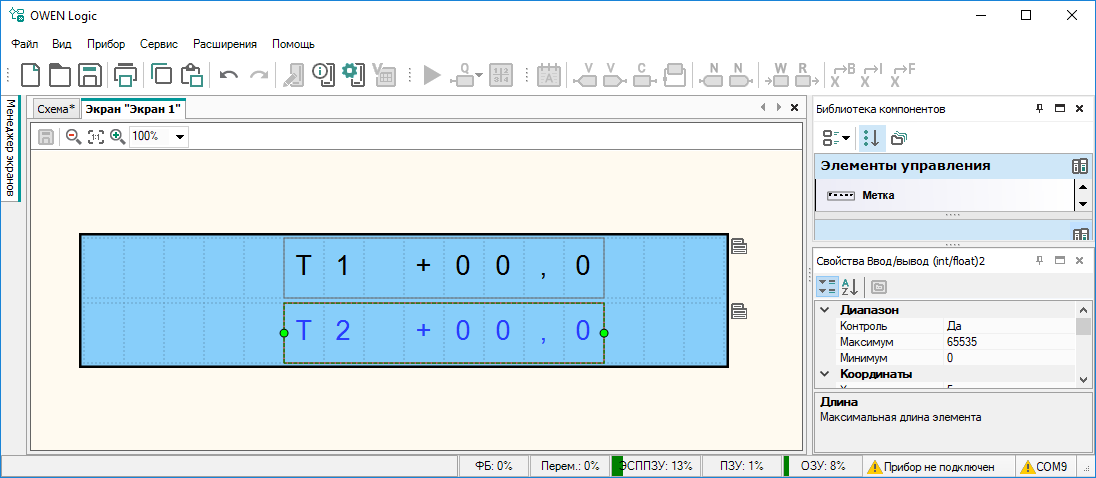Viewport: 1096px width, 478px height.
Task: Zoom in on the screen editor
Action: (x=117, y=136)
